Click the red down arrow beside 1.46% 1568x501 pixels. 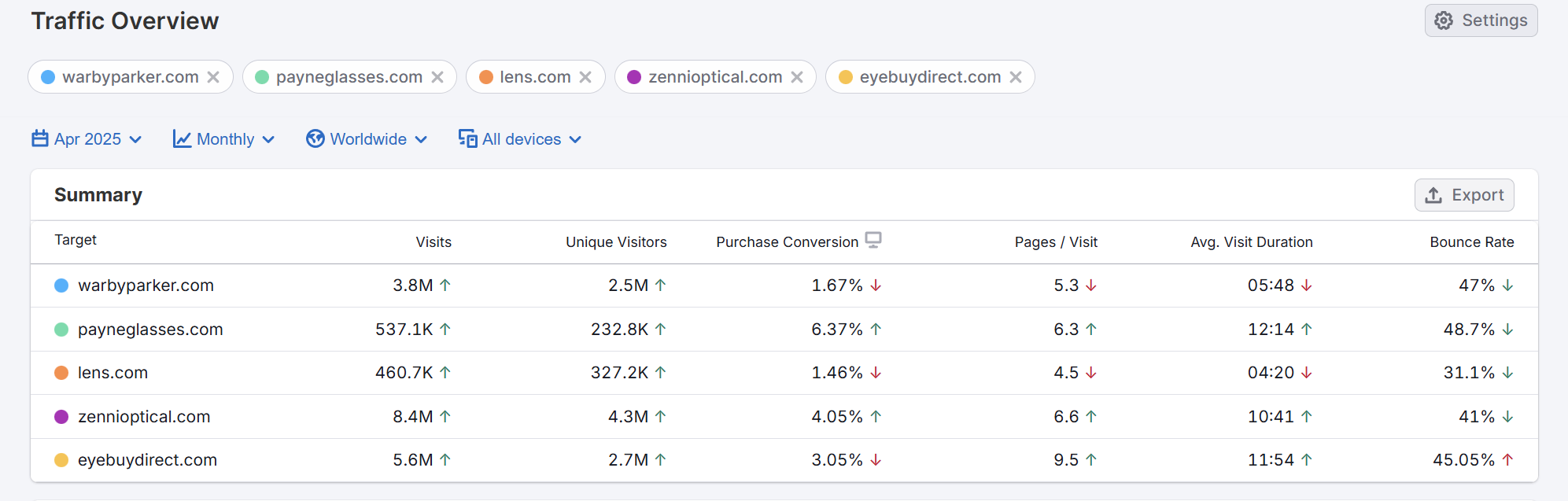[x=876, y=373]
